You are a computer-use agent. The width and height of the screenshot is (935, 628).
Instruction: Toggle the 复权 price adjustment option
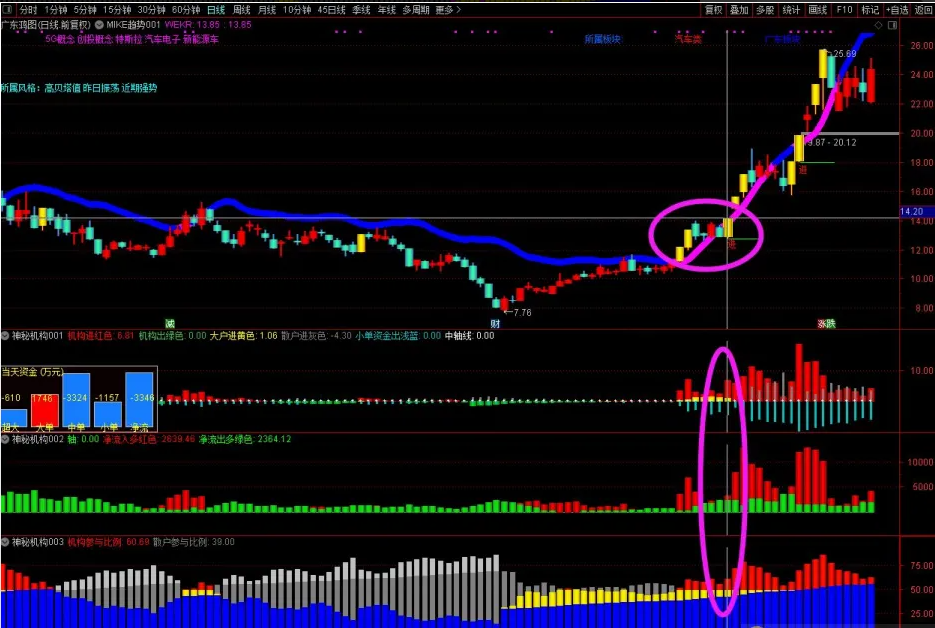click(712, 9)
